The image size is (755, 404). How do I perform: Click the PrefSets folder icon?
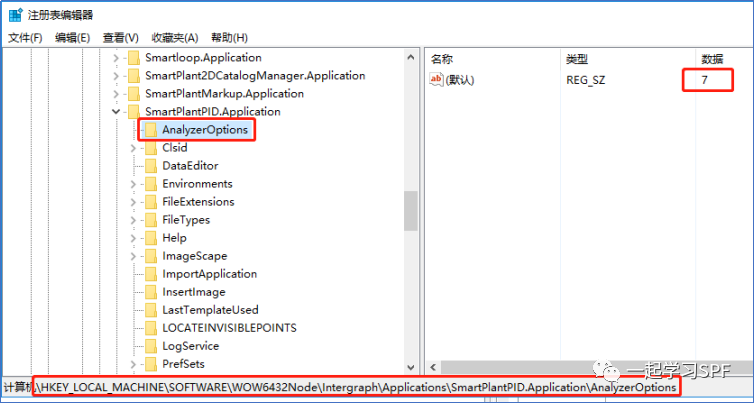[151, 365]
